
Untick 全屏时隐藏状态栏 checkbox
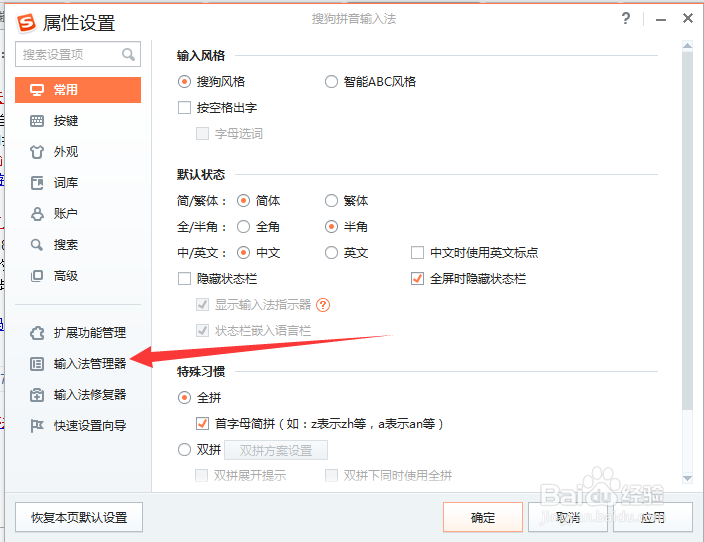click(418, 279)
